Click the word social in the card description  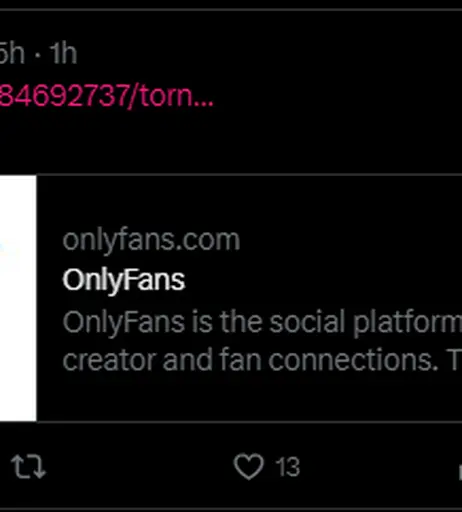(x=307, y=322)
